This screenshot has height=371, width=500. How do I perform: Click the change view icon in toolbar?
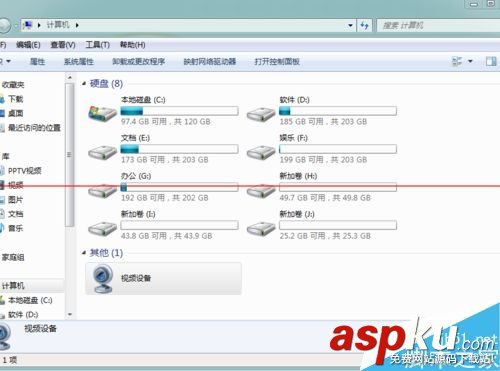tap(457, 61)
